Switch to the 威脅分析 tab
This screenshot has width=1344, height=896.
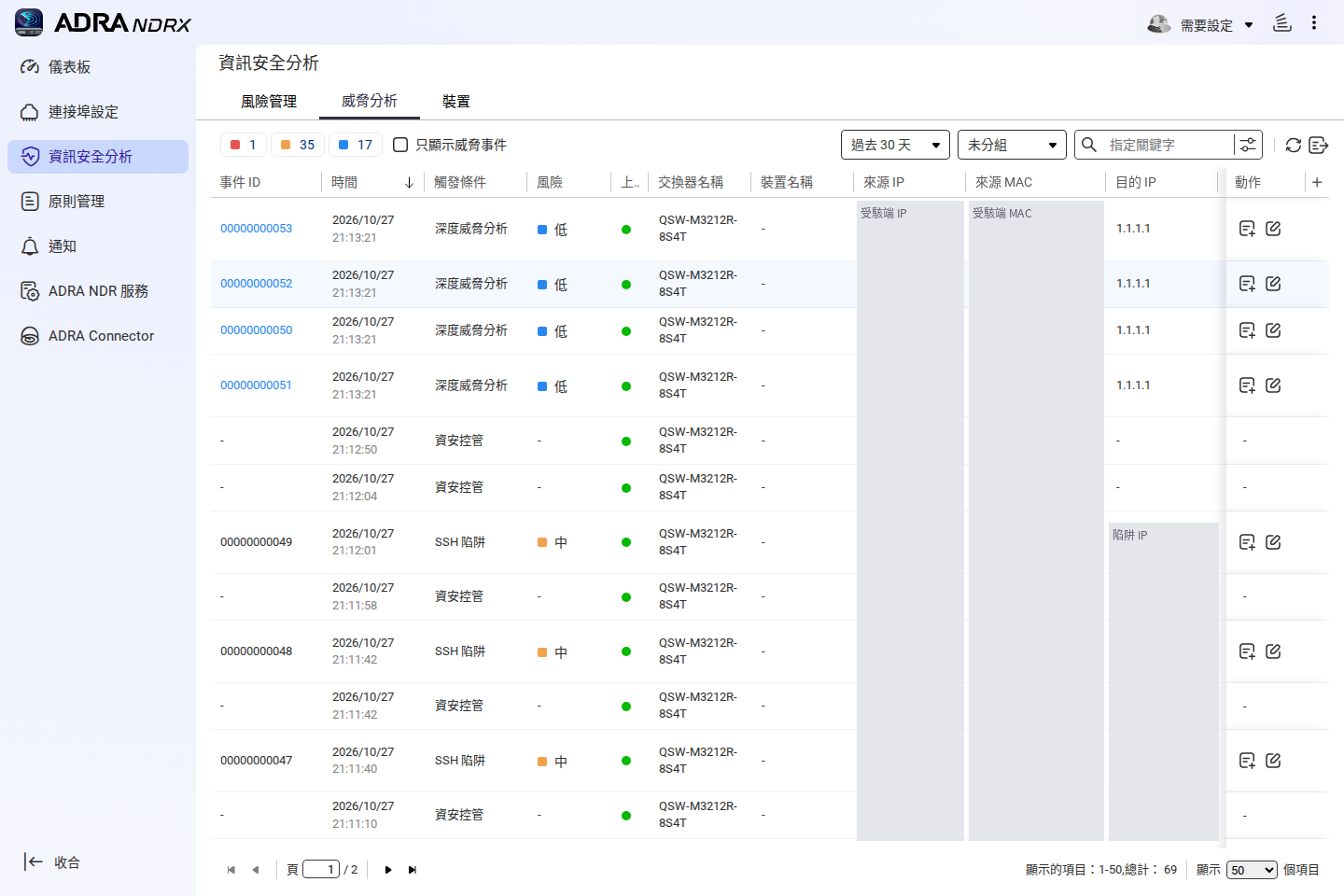coord(370,101)
